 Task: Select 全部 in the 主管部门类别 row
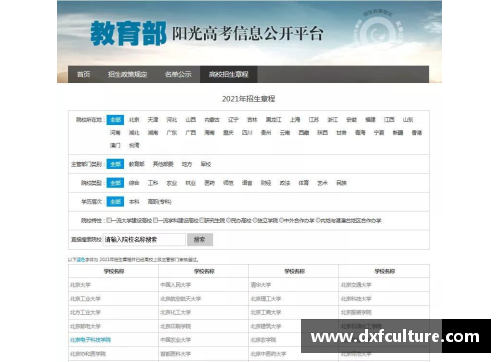coord(115,164)
